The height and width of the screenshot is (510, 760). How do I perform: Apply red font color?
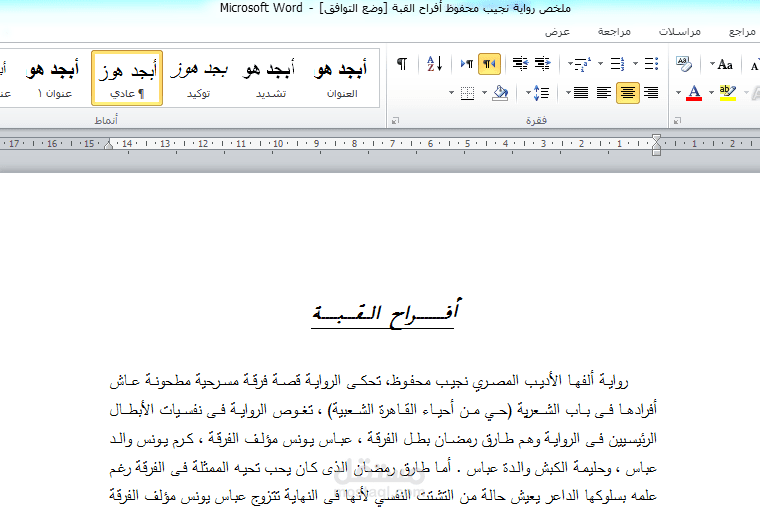[694, 93]
